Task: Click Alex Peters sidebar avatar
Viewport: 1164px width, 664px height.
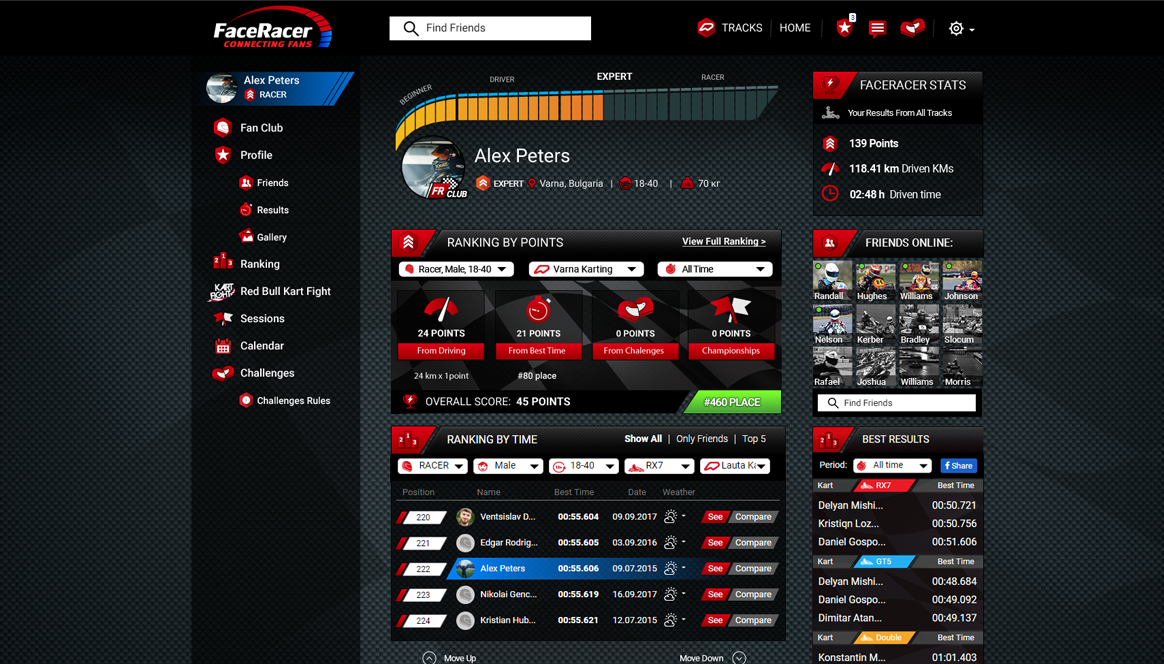Action: [221, 88]
